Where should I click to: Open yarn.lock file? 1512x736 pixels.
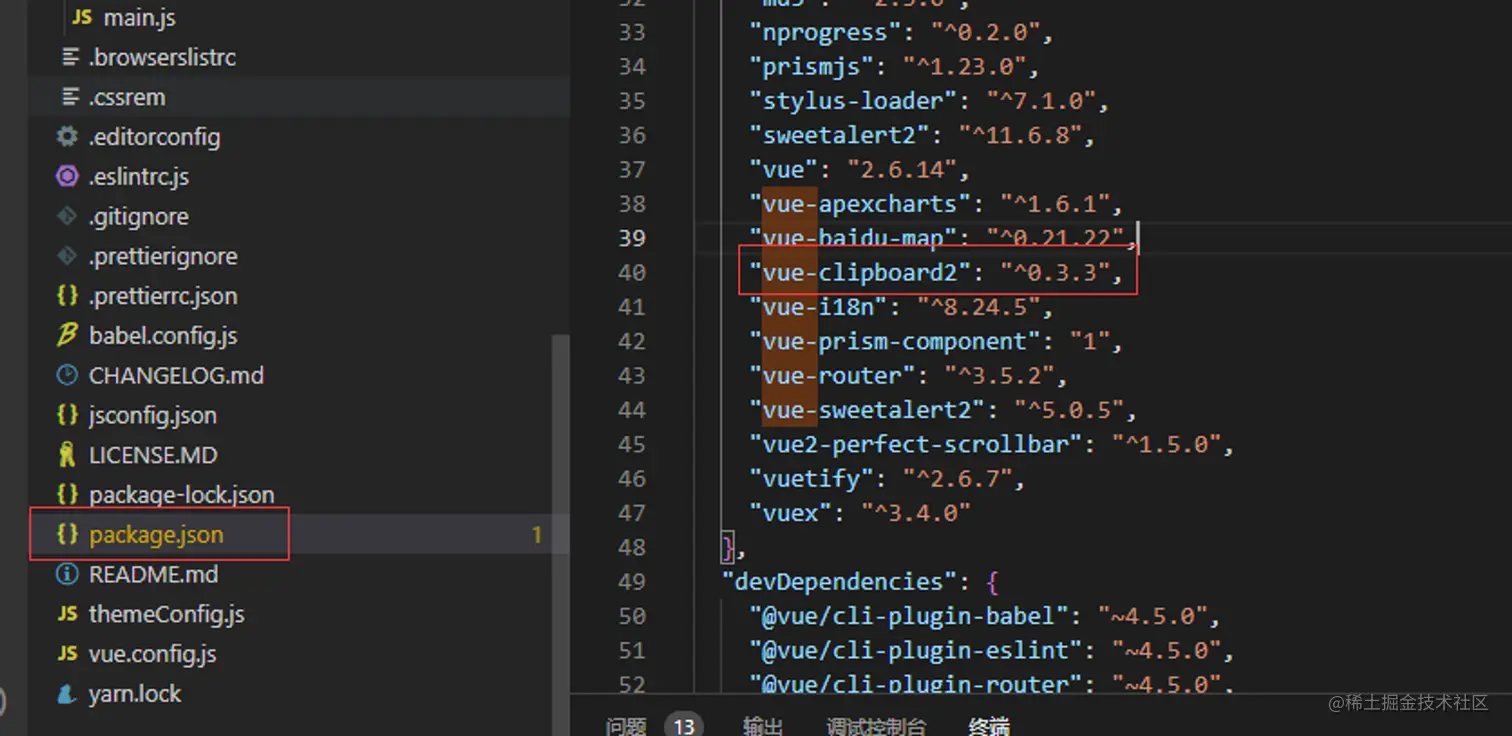(135, 694)
